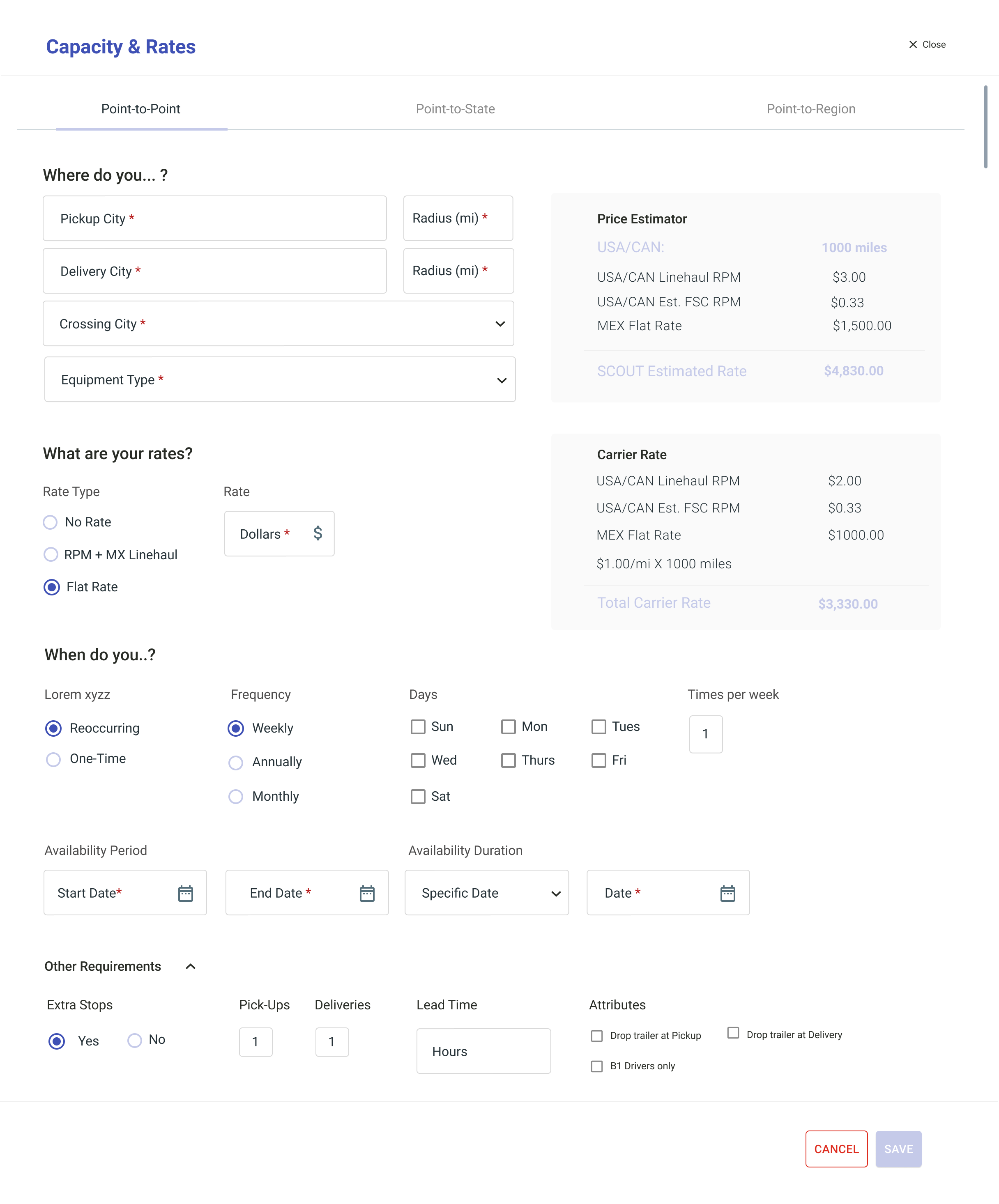Click the X Close icon
Screen dimensions: 999x1204
[913, 45]
